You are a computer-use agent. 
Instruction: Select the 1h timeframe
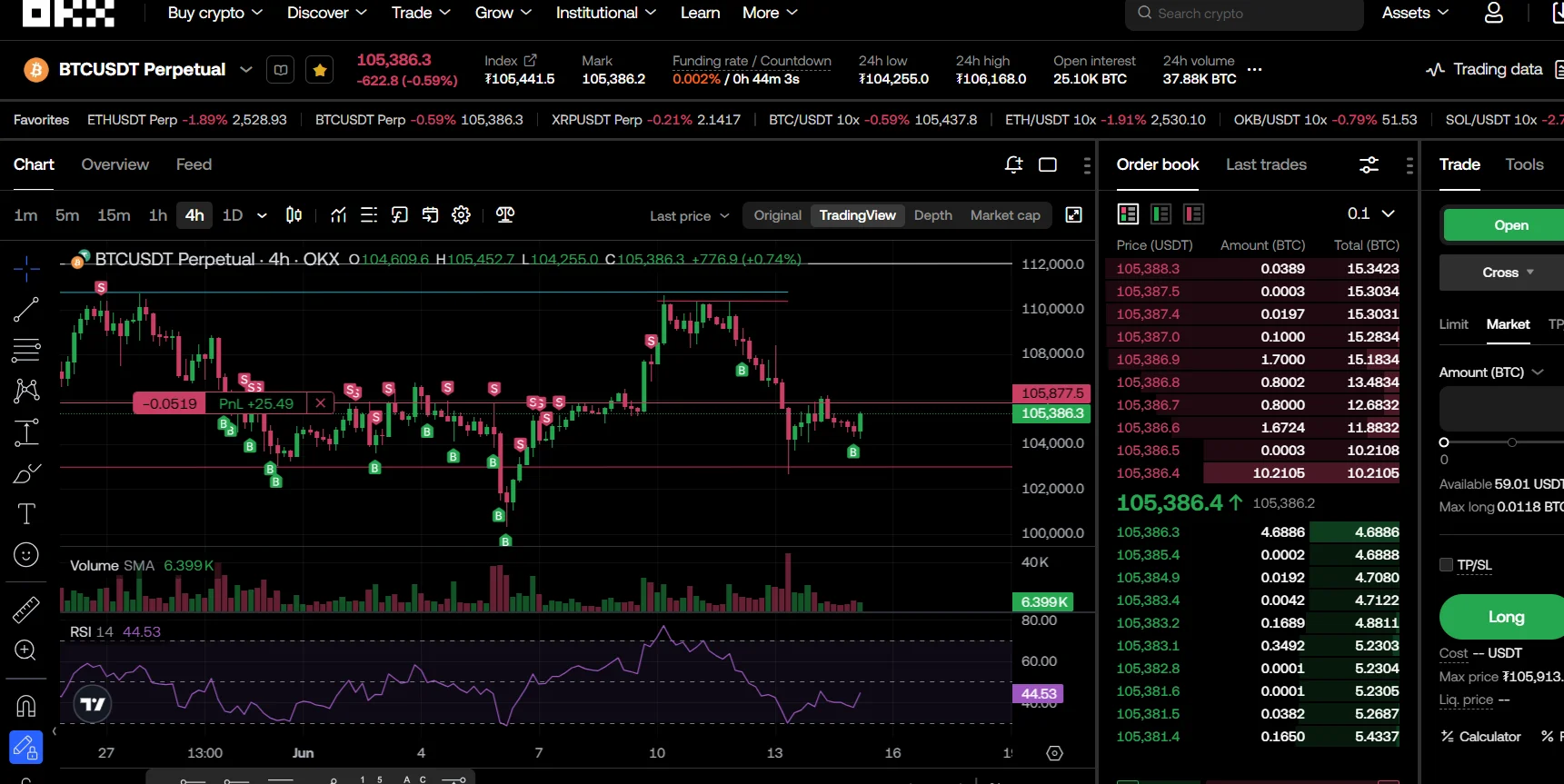point(158,215)
